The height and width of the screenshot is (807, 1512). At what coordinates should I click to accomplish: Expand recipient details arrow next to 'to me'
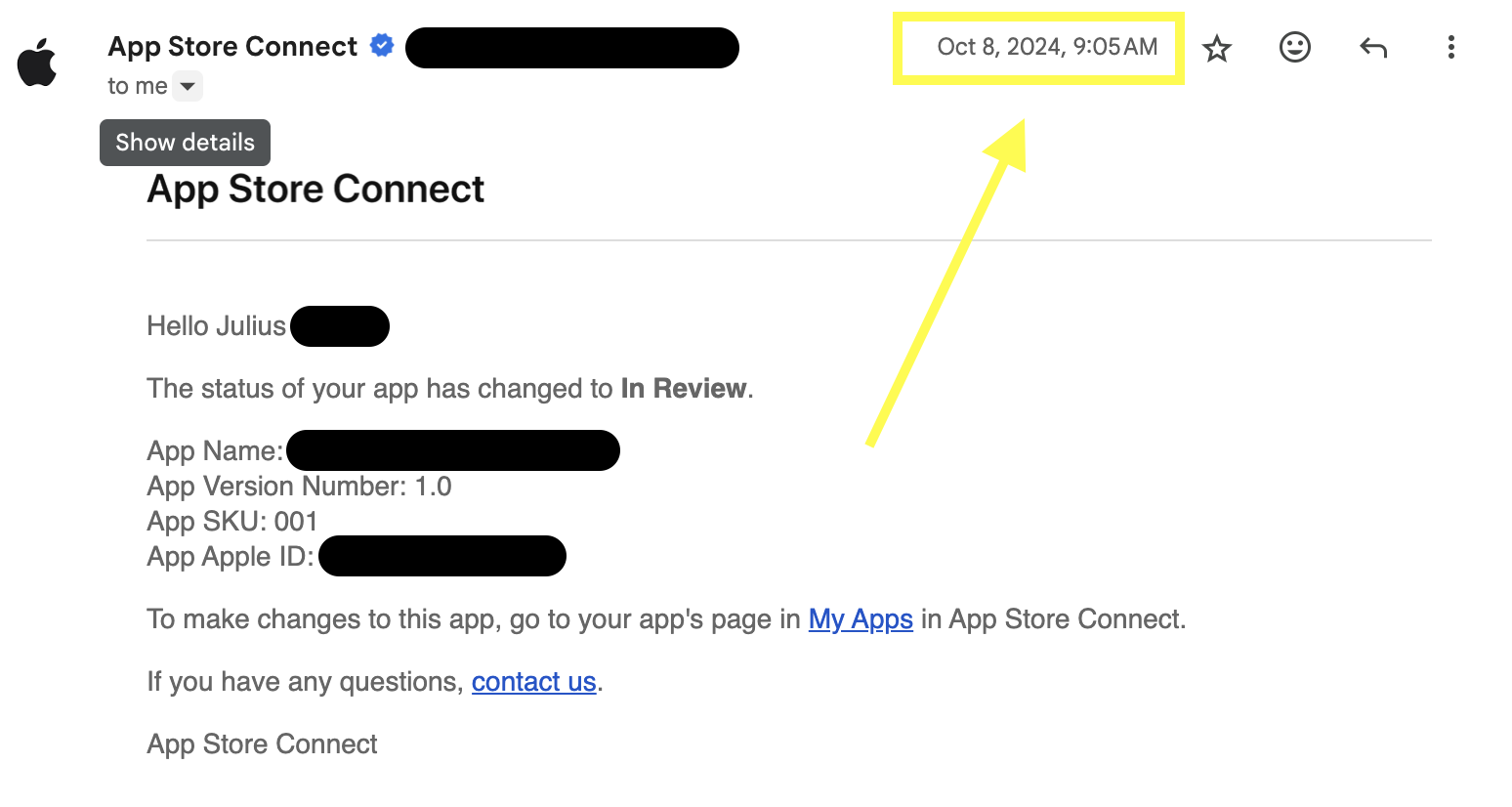tap(188, 86)
